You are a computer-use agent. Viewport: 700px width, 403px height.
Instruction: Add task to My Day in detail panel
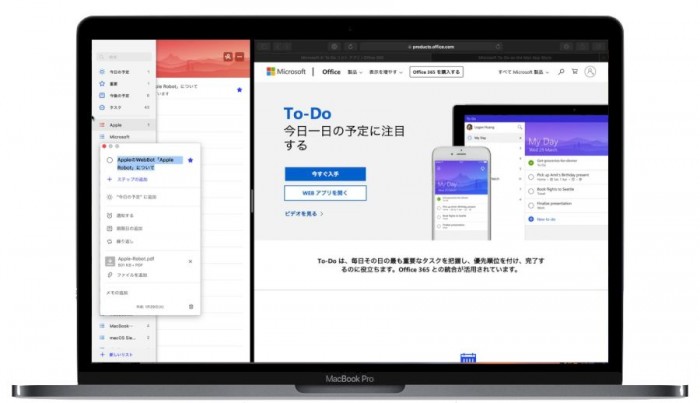tap(132, 197)
